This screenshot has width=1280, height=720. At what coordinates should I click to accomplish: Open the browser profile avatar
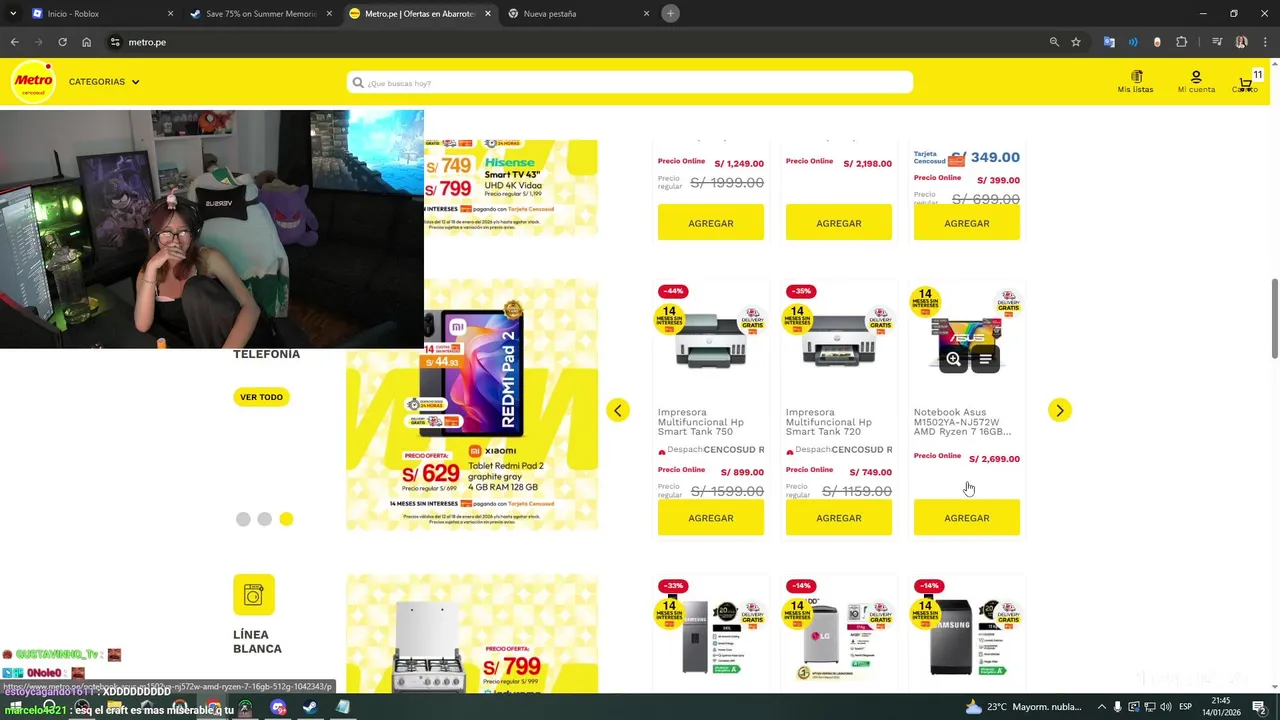(1241, 42)
